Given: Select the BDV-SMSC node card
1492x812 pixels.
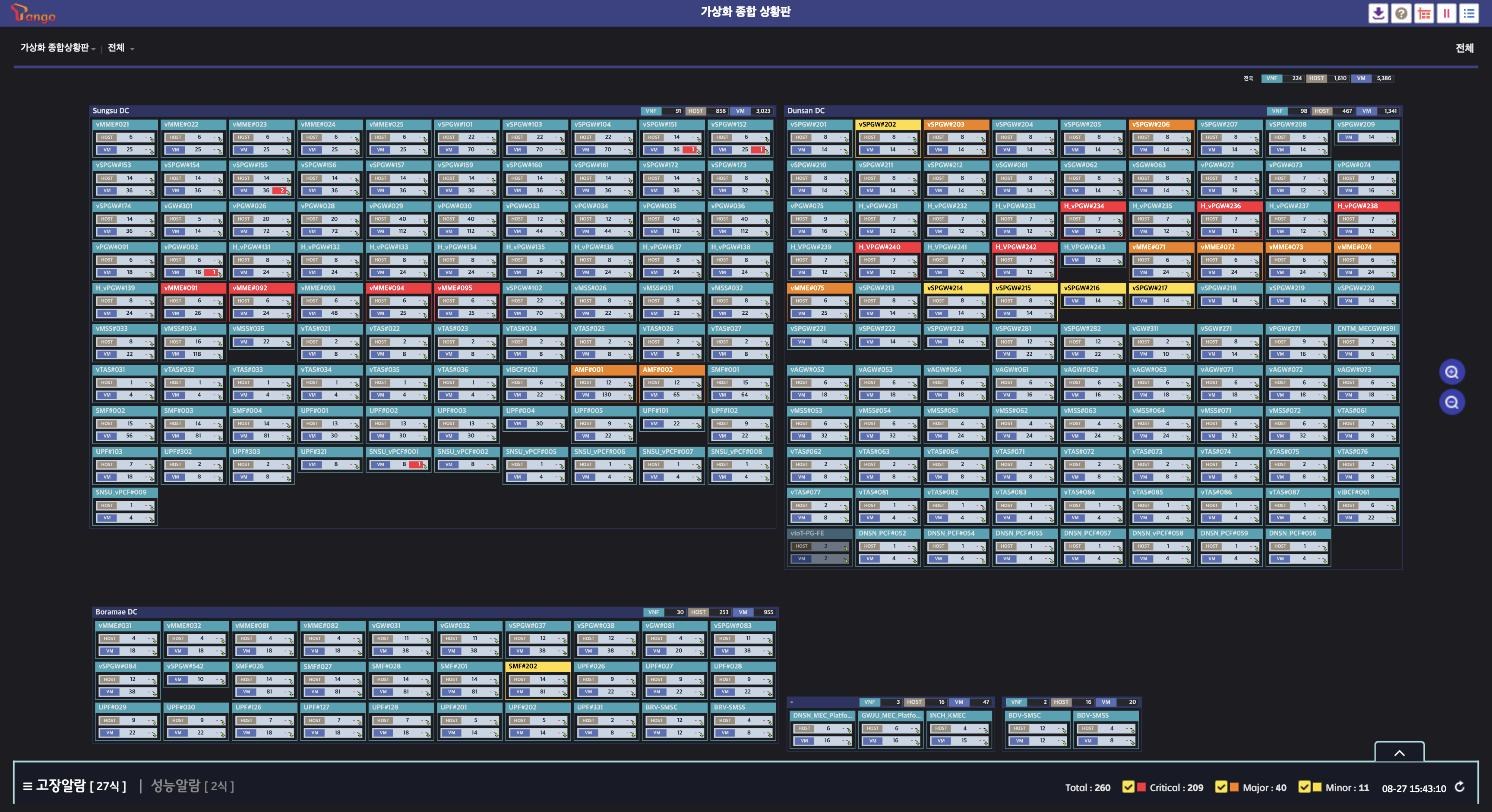Looking at the screenshot, I should click(1039, 730).
